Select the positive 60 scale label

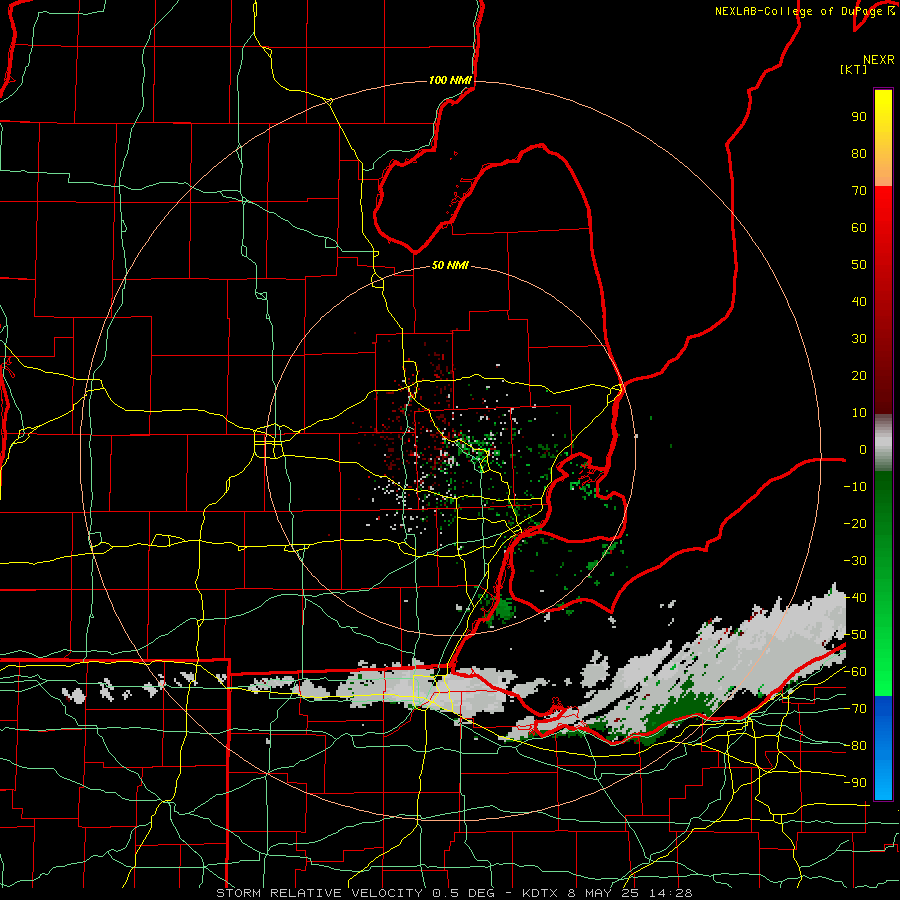click(x=859, y=227)
